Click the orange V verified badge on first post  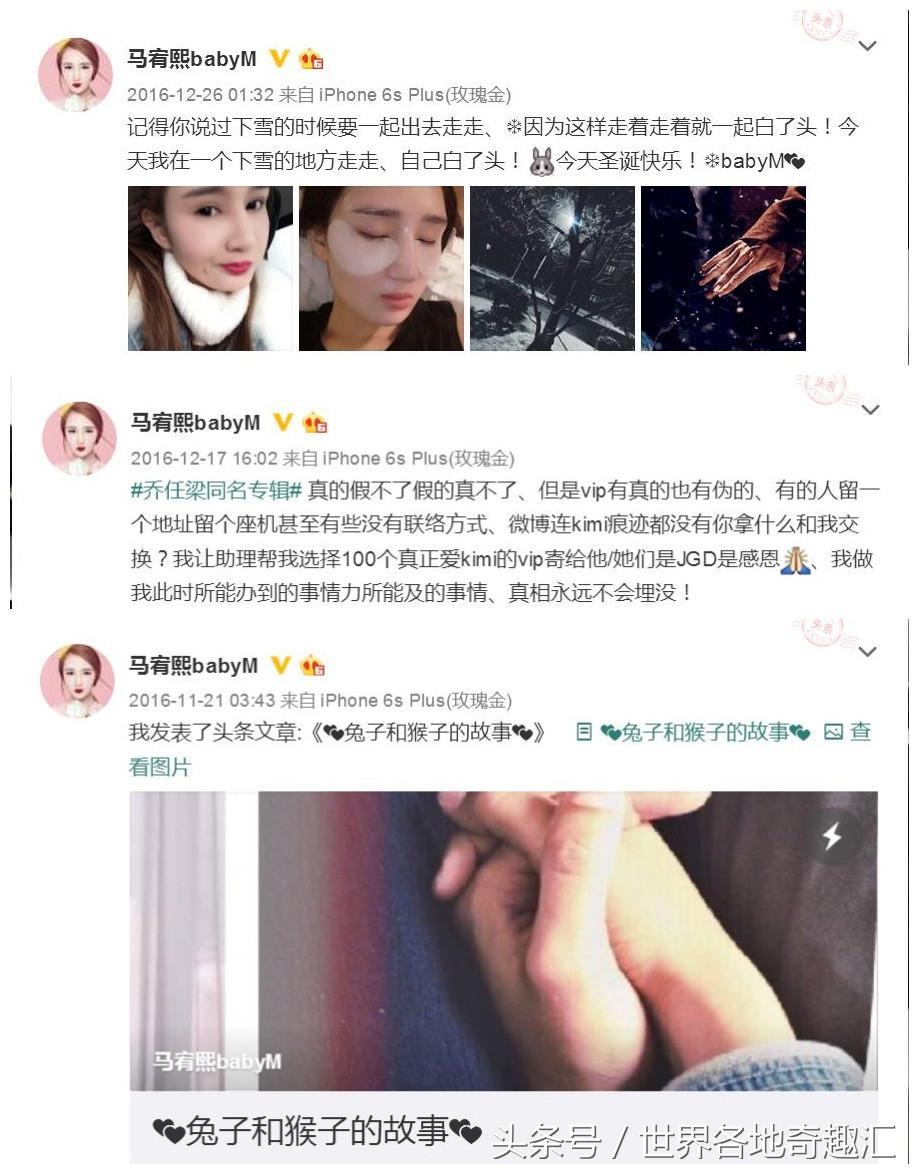279,58
